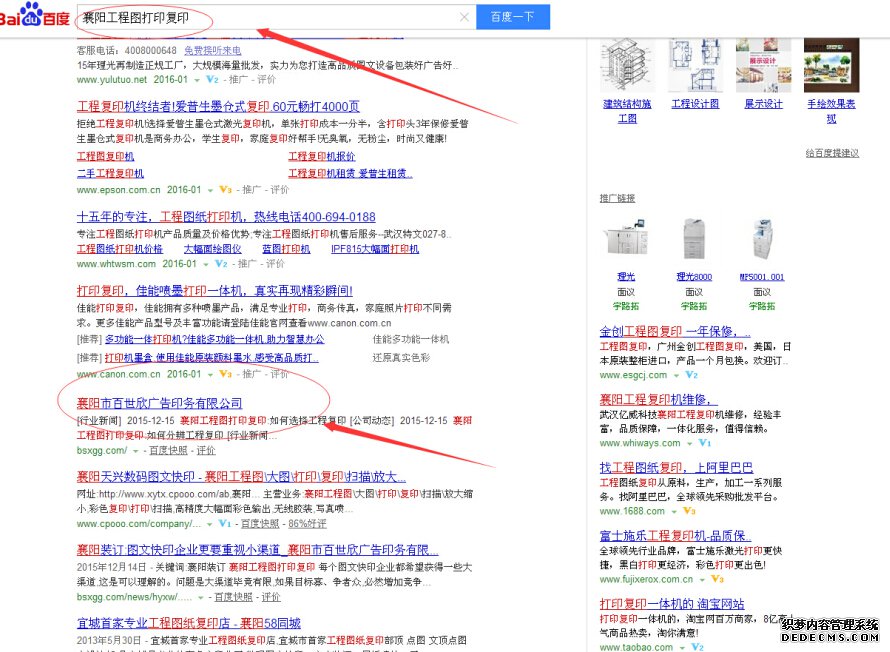Click V3 badge in the epson.com.cn result

click(x=225, y=190)
